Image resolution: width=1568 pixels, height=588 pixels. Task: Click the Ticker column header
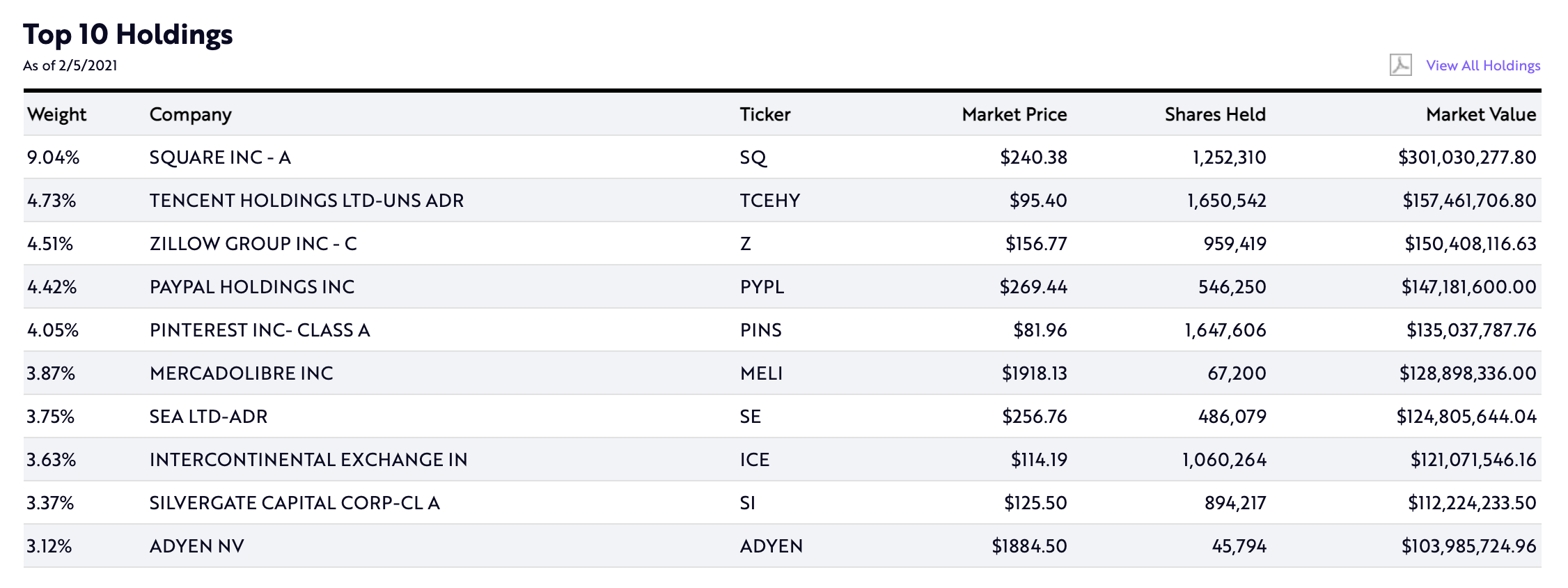pos(765,114)
